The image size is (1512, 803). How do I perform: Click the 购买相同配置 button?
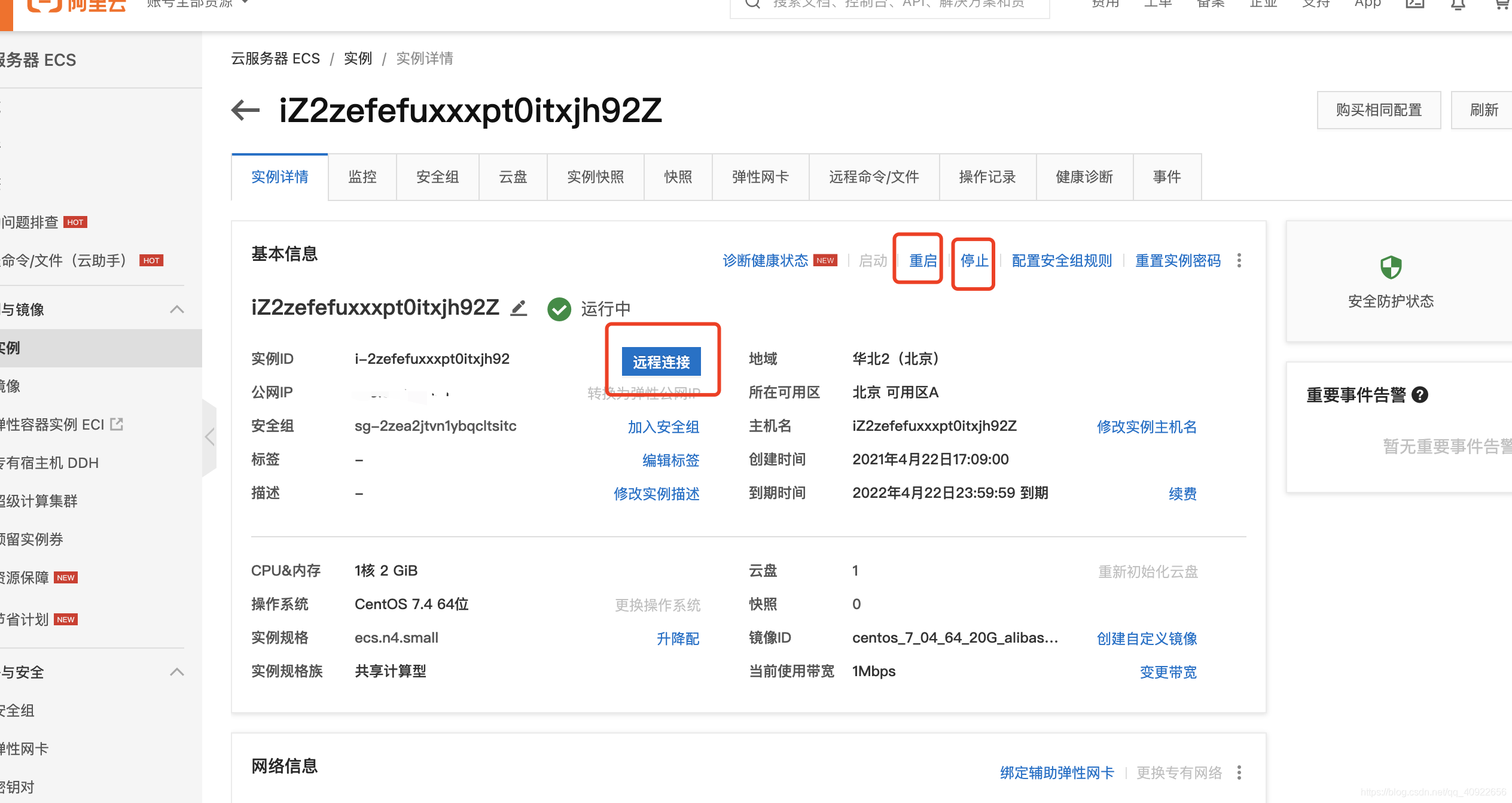(x=1379, y=110)
